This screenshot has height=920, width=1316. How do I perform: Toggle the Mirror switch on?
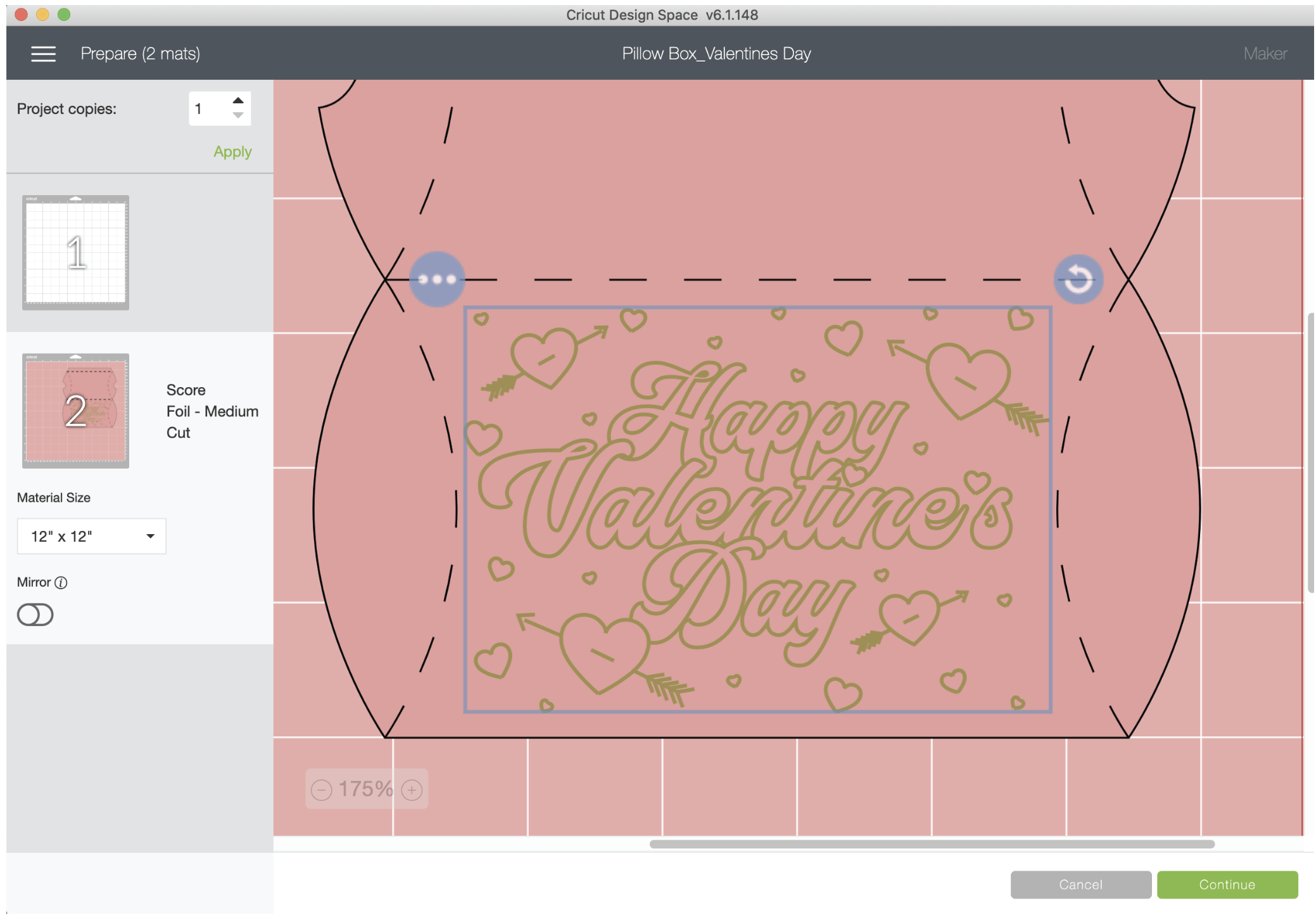pos(35,615)
